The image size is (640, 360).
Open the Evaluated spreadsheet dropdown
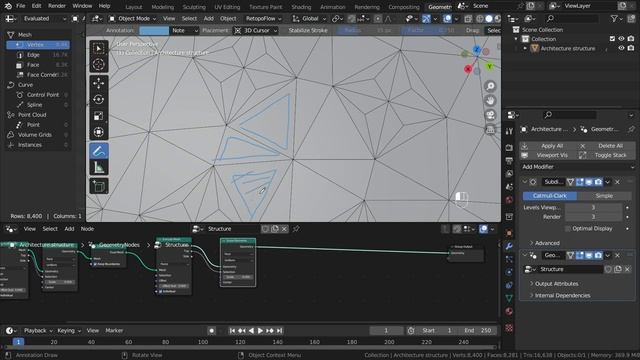pyautogui.click(x=44, y=19)
